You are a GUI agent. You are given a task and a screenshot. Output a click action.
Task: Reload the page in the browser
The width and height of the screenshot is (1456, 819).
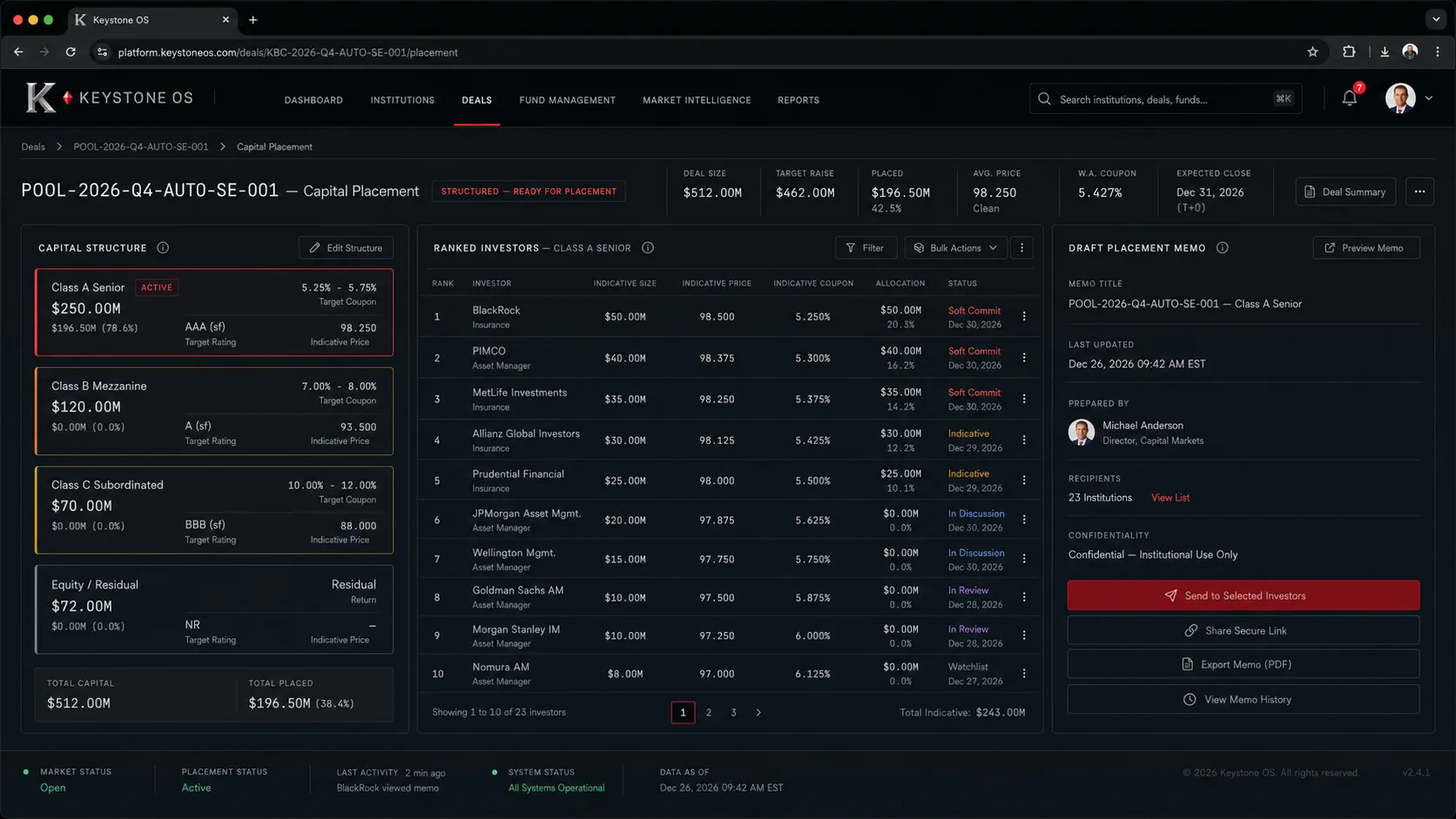click(71, 52)
